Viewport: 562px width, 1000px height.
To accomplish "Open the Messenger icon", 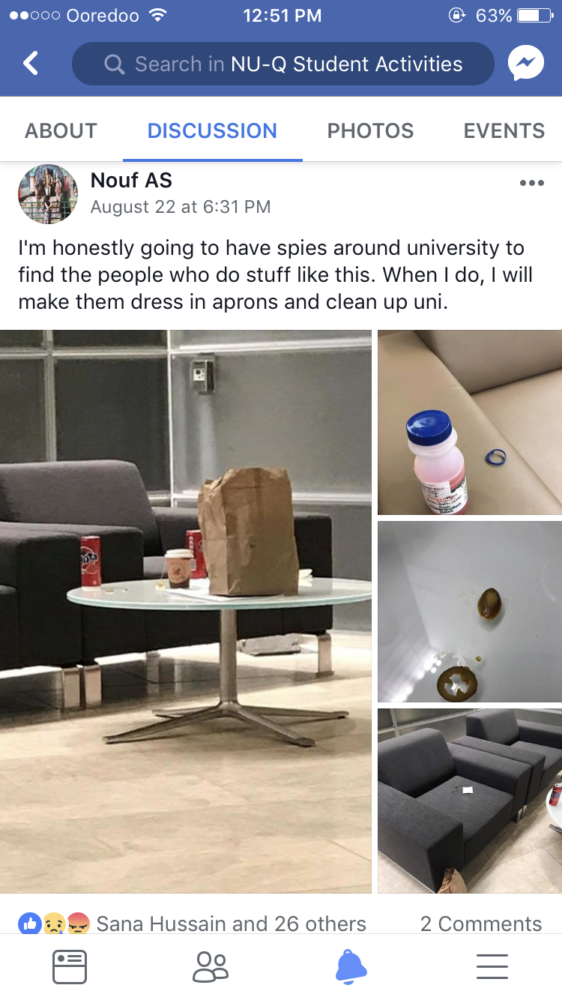I will pos(526,63).
